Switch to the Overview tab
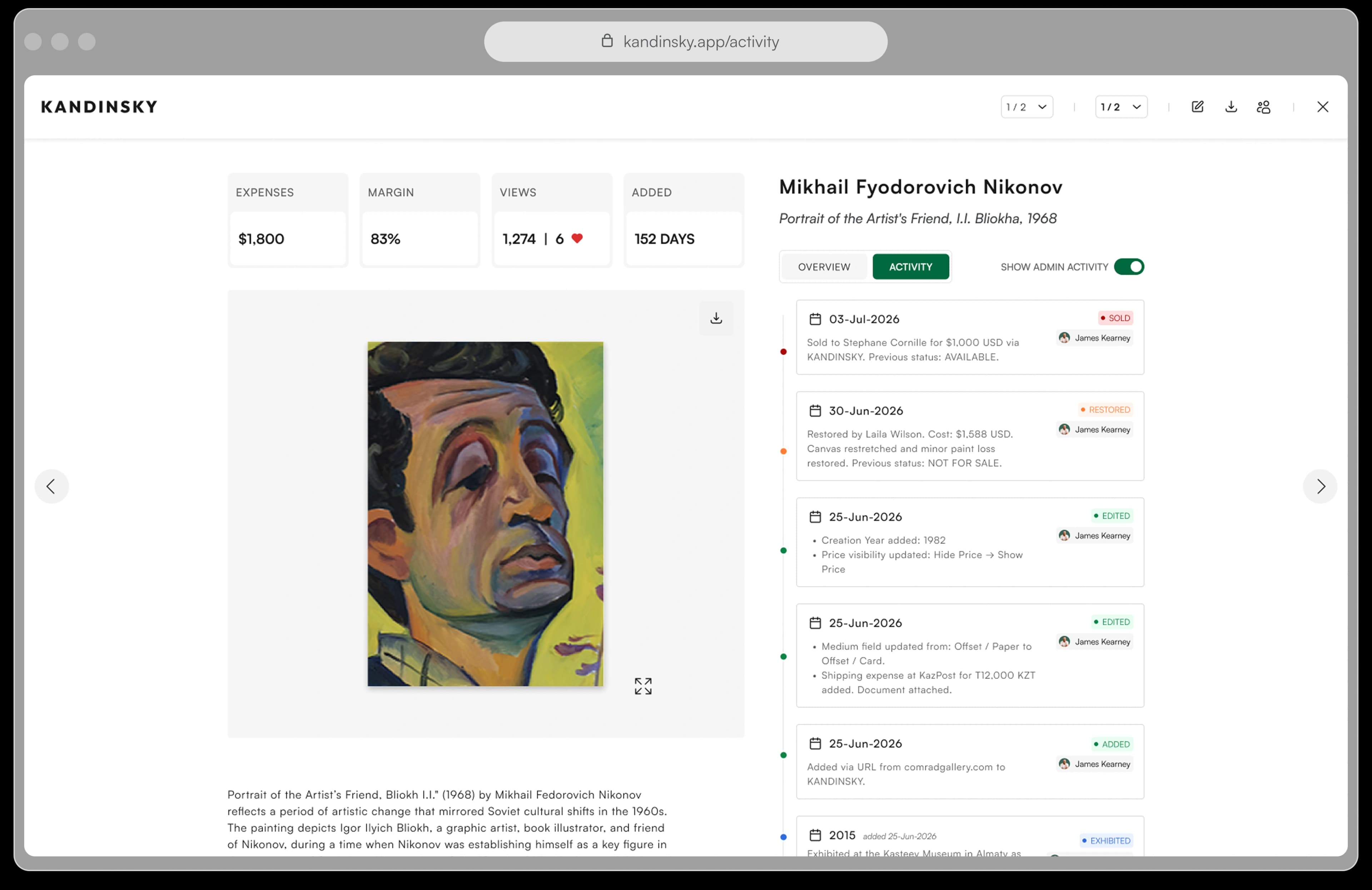This screenshot has width=1372, height=890. [x=824, y=267]
